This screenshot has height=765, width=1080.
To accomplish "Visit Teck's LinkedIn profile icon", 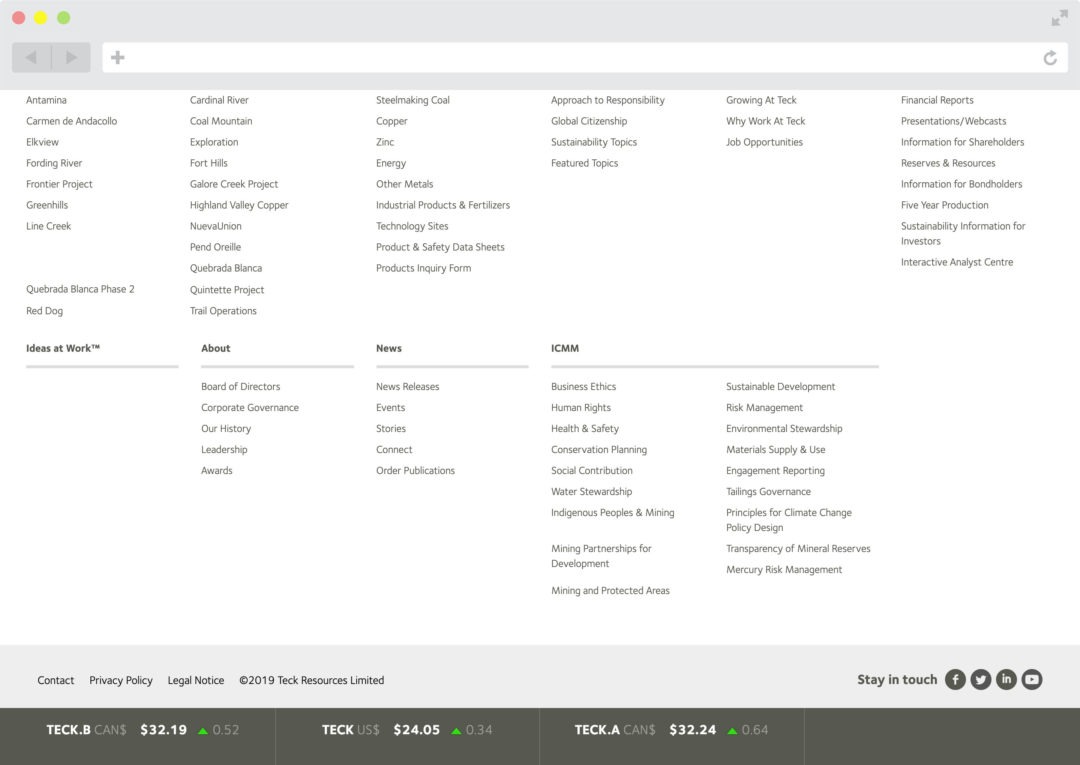I will tap(1007, 679).
